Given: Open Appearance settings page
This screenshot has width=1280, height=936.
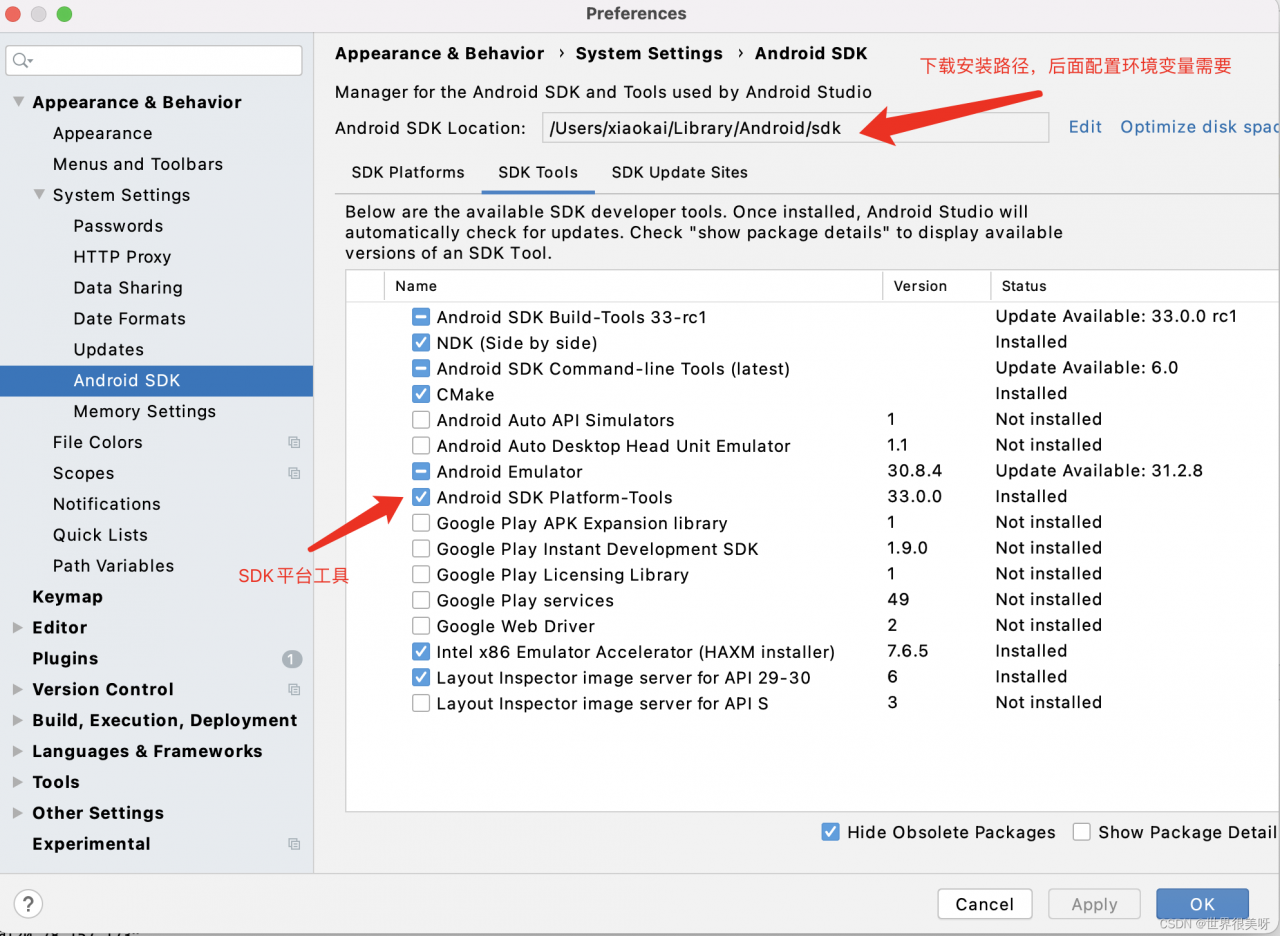Looking at the screenshot, I should point(103,133).
